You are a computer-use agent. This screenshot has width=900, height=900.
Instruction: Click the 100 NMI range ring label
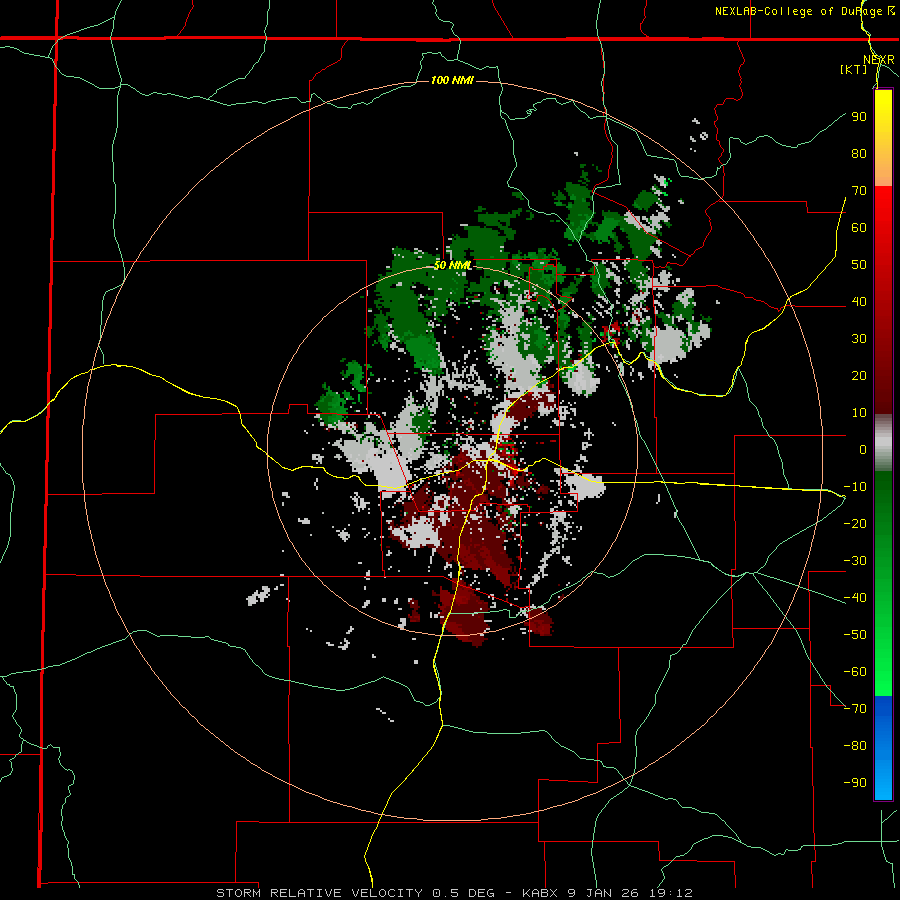point(452,80)
